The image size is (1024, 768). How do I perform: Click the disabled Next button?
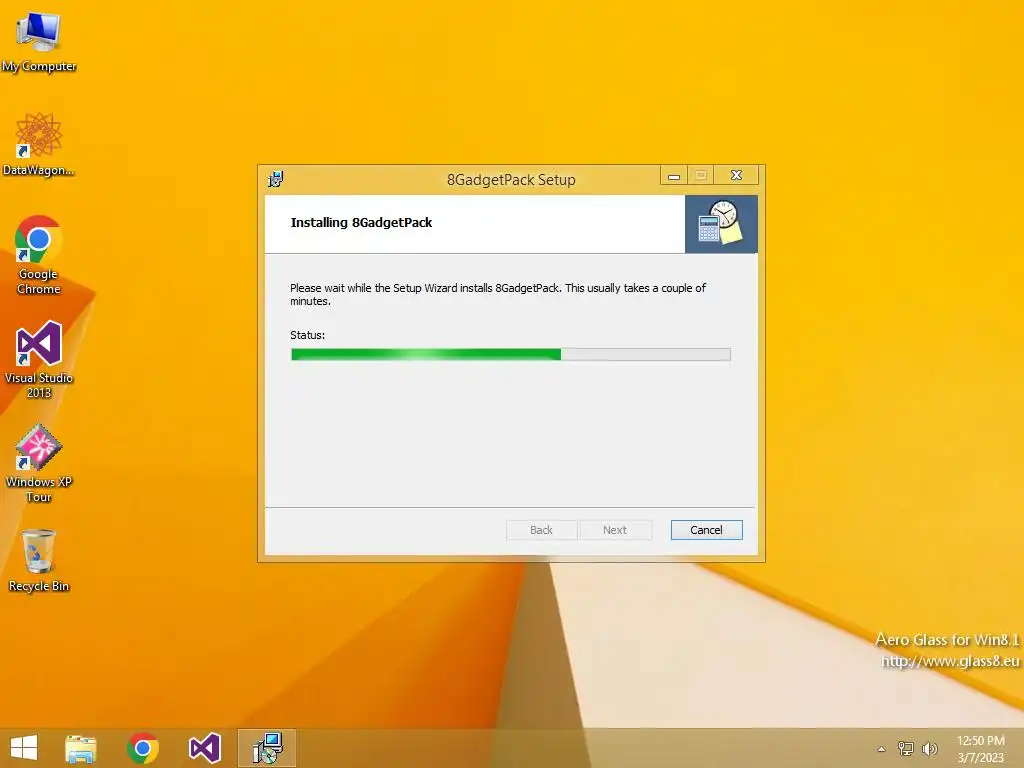[615, 530]
